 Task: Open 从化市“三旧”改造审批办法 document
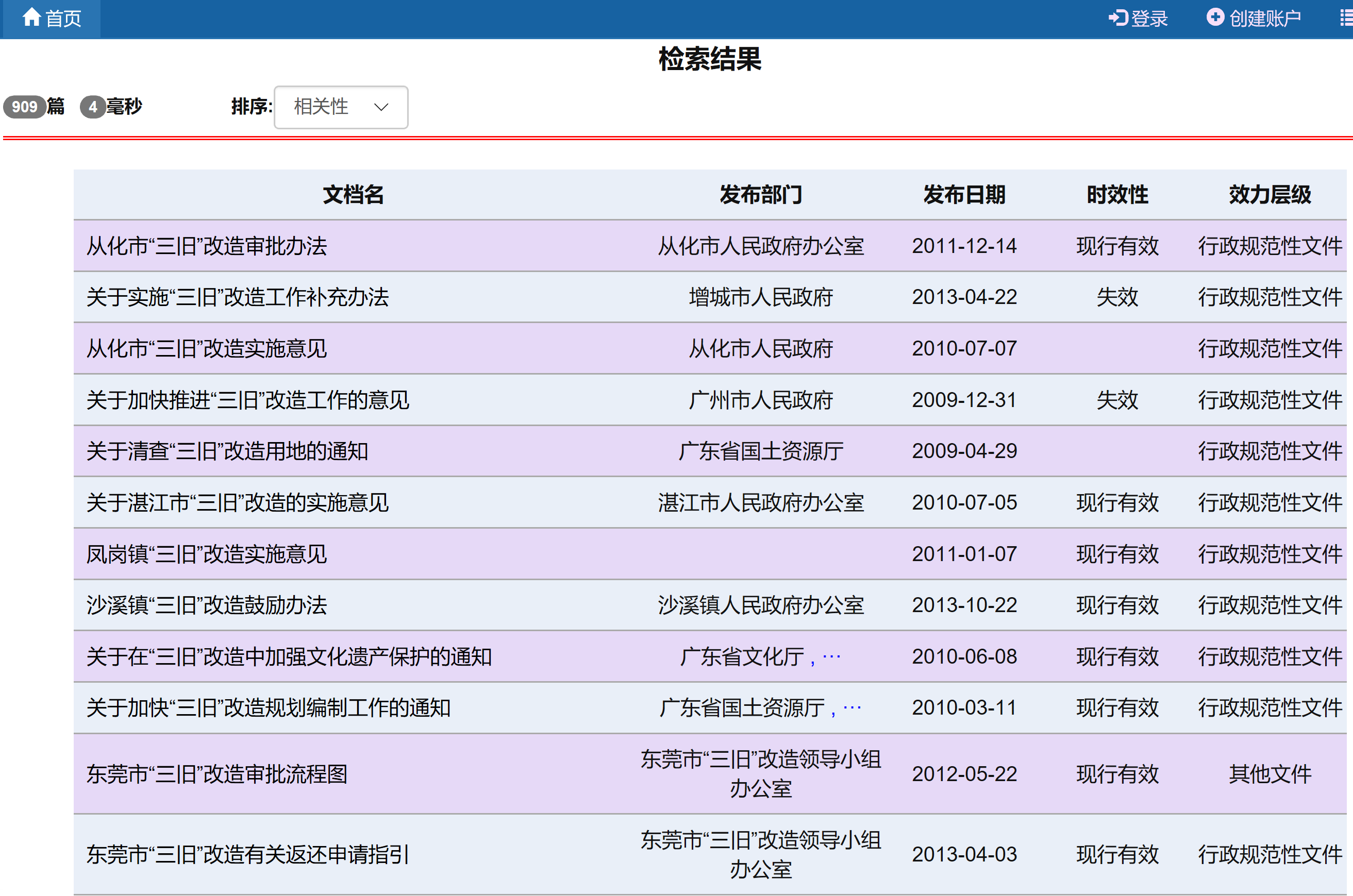tap(206, 246)
